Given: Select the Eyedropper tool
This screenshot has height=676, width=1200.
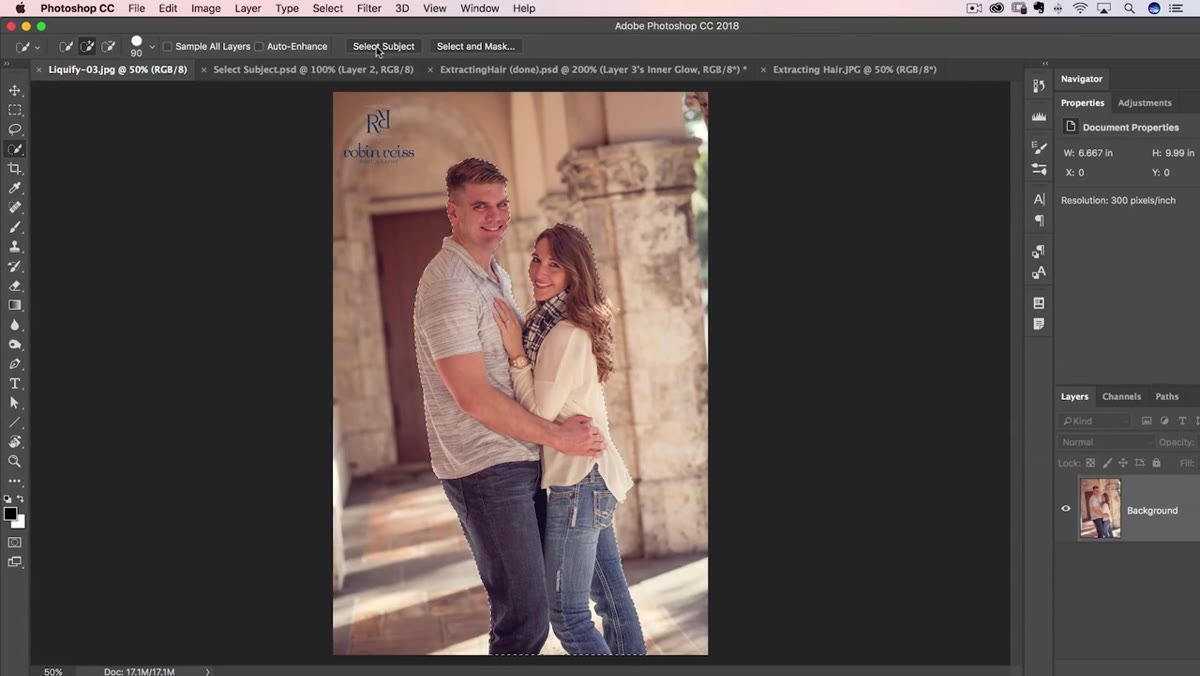Looking at the screenshot, I should pos(15,188).
